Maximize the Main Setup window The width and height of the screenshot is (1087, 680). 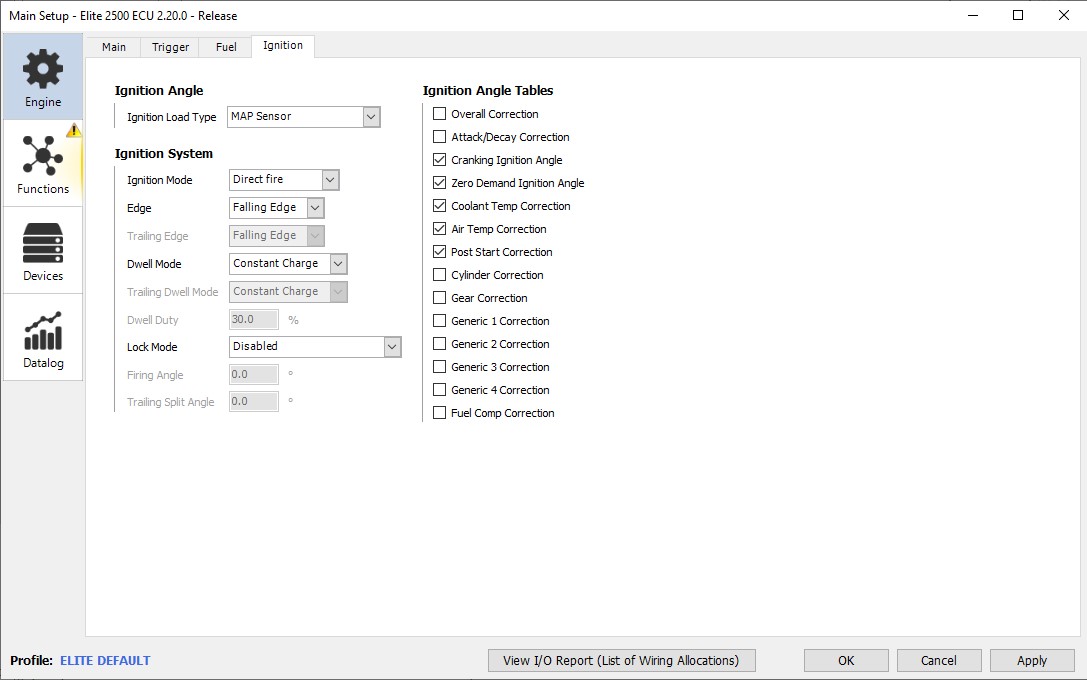click(x=1018, y=15)
